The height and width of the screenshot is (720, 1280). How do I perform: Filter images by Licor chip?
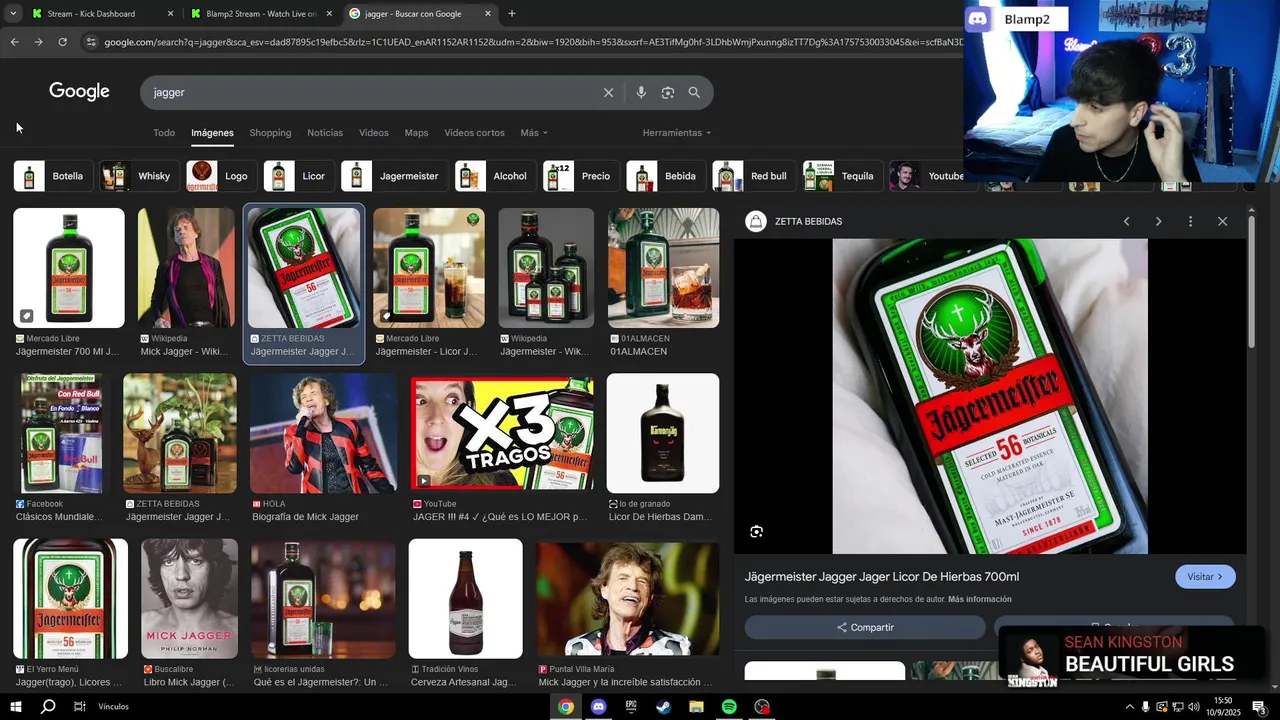pyautogui.click(x=300, y=176)
